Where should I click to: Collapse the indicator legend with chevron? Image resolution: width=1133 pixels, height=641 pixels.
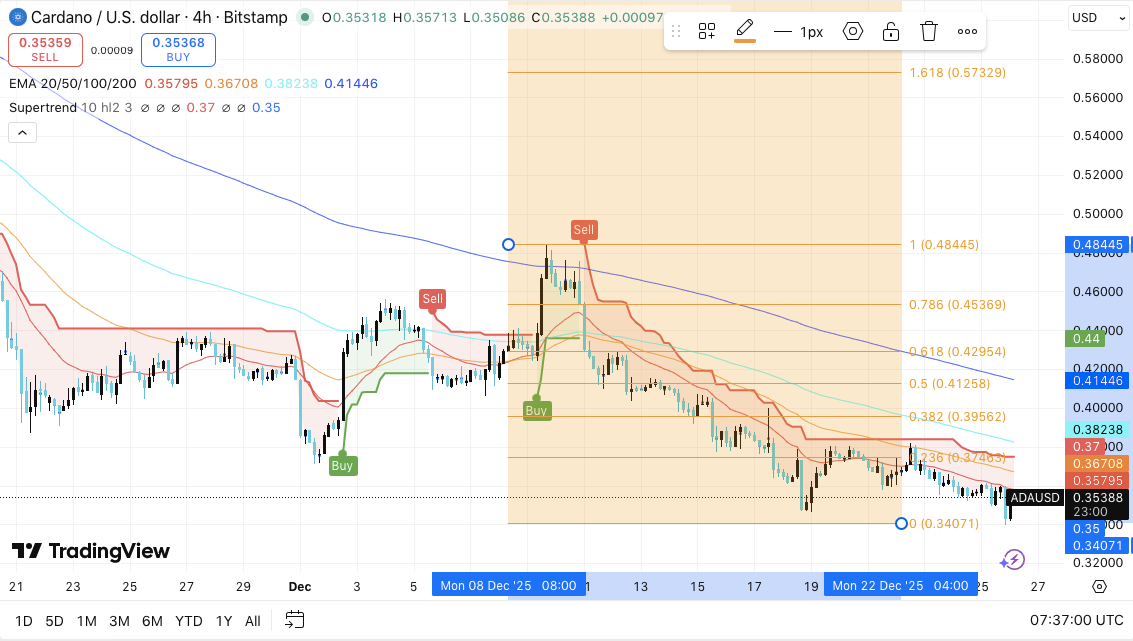click(x=22, y=132)
